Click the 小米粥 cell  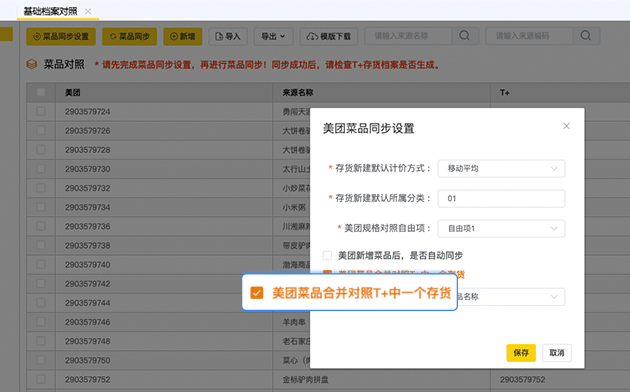coord(294,207)
